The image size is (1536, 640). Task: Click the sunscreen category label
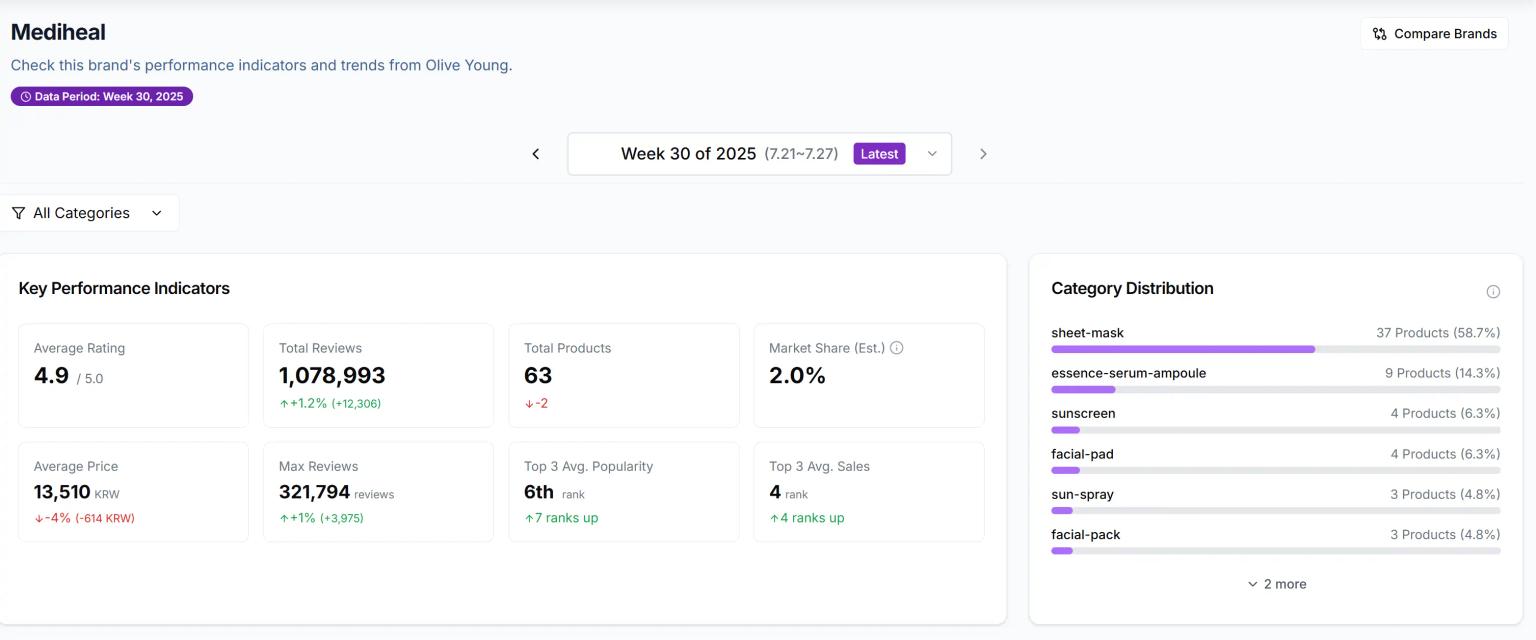tap(1083, 413)
